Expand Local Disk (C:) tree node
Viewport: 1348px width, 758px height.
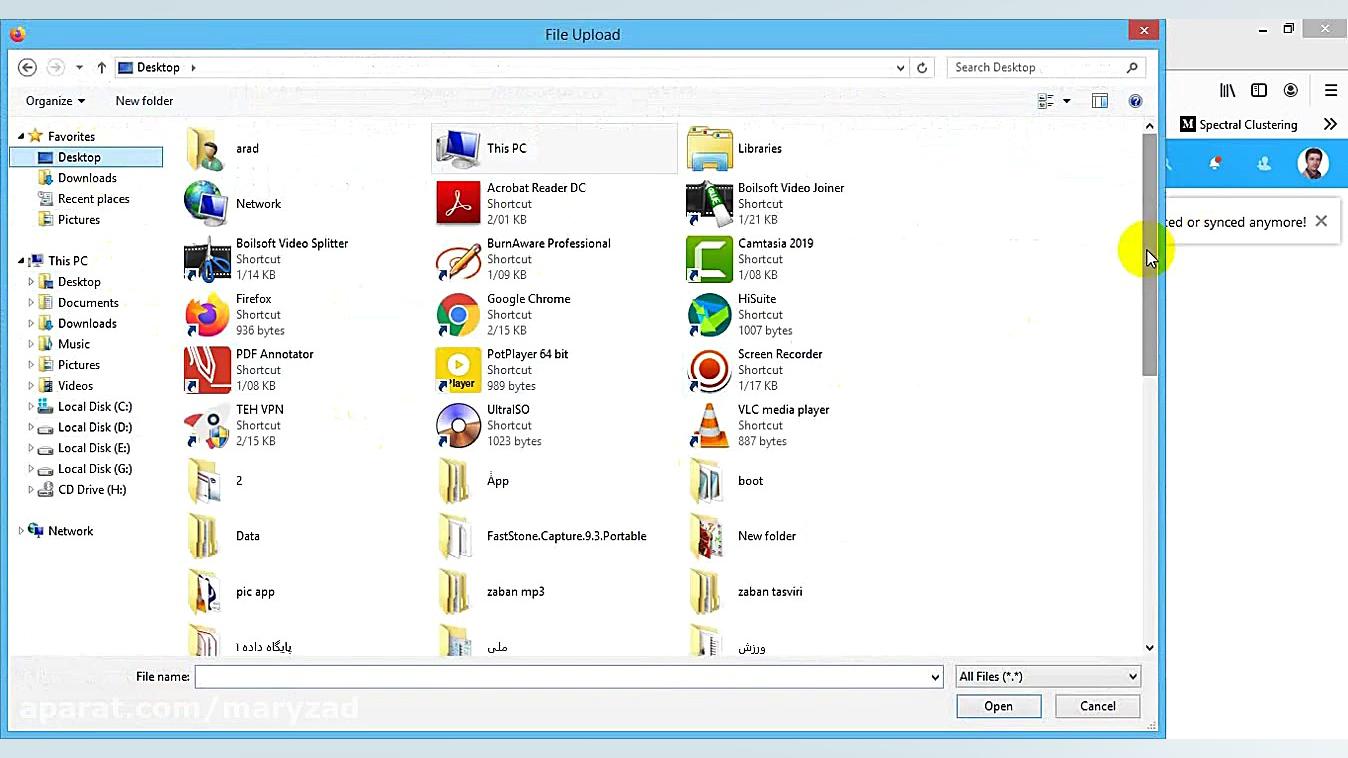coord(31,407)
